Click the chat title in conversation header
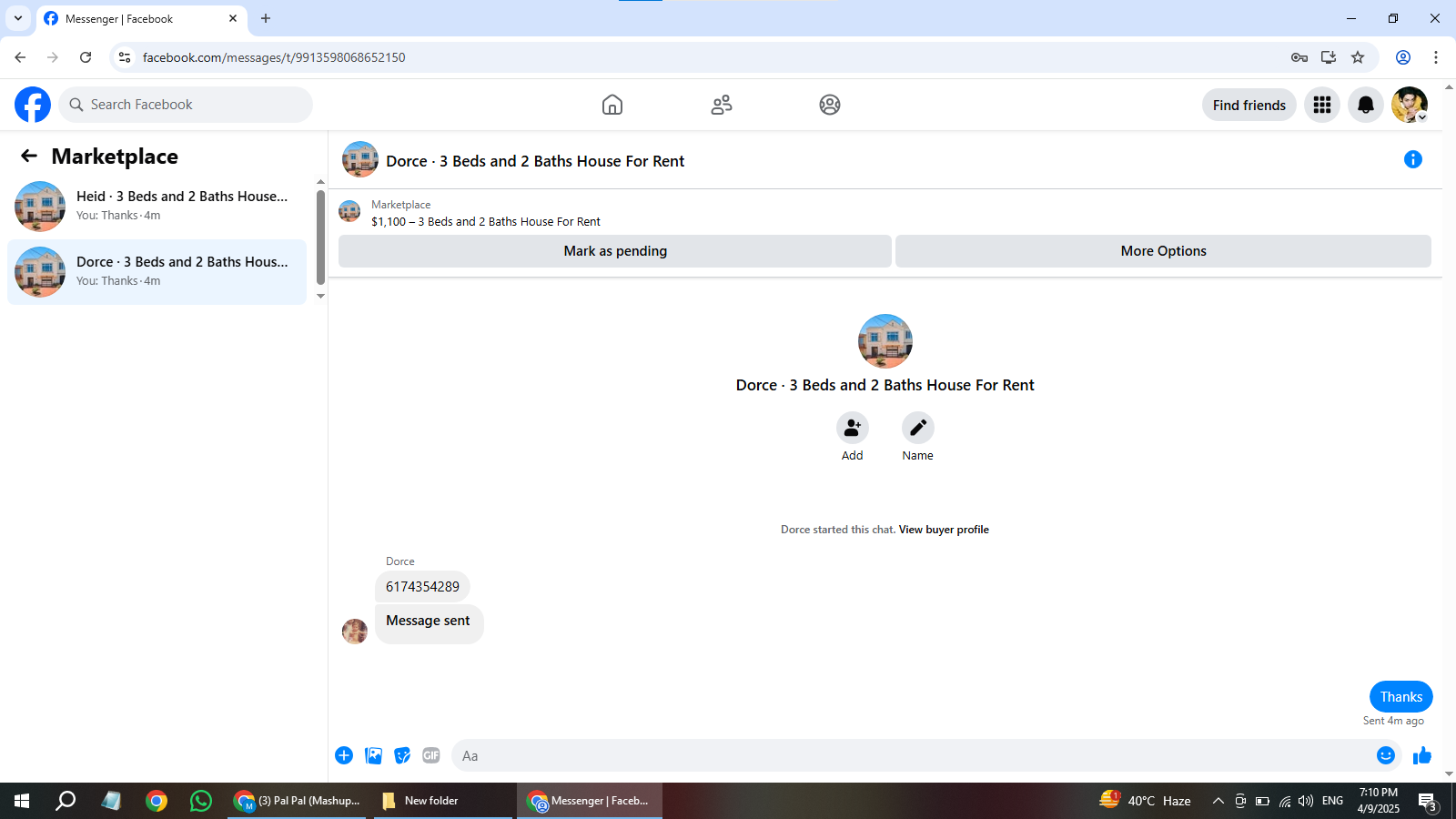Screen dimensions: 1456x819 coord(535,161)
